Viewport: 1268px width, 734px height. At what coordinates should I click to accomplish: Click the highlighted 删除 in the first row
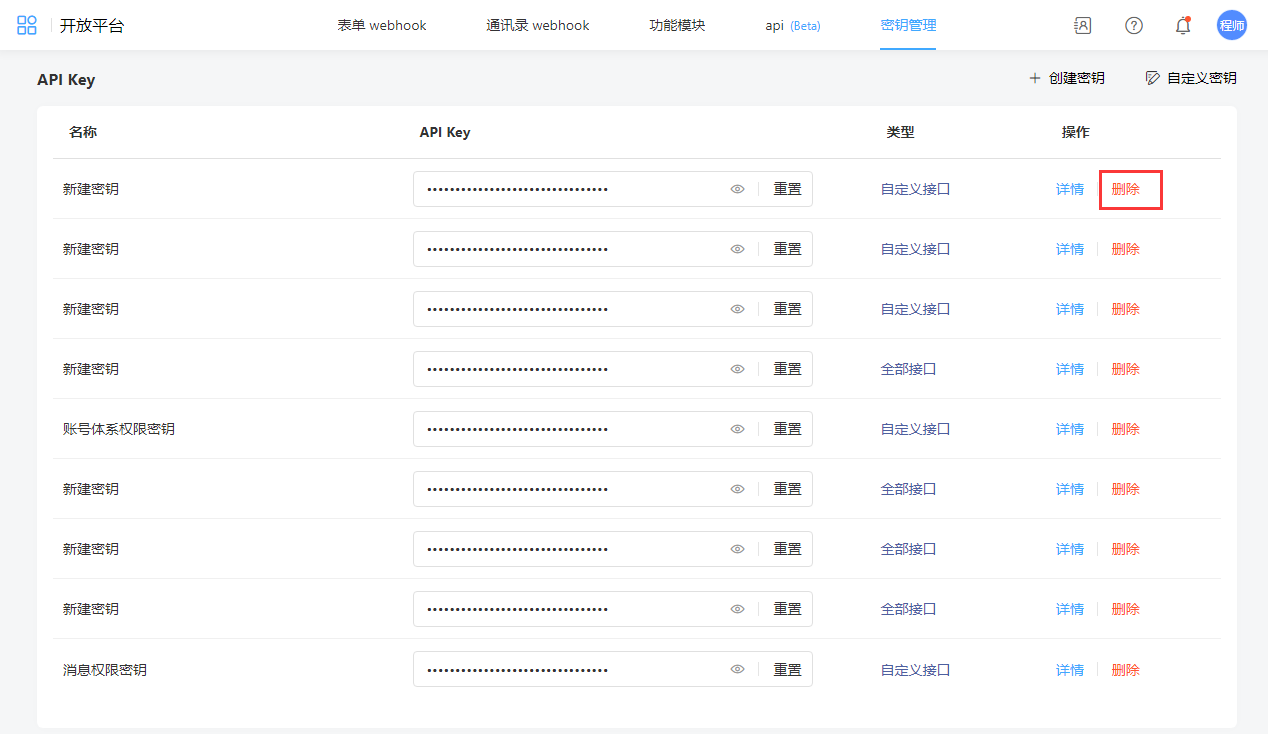tap(1125, 189)
